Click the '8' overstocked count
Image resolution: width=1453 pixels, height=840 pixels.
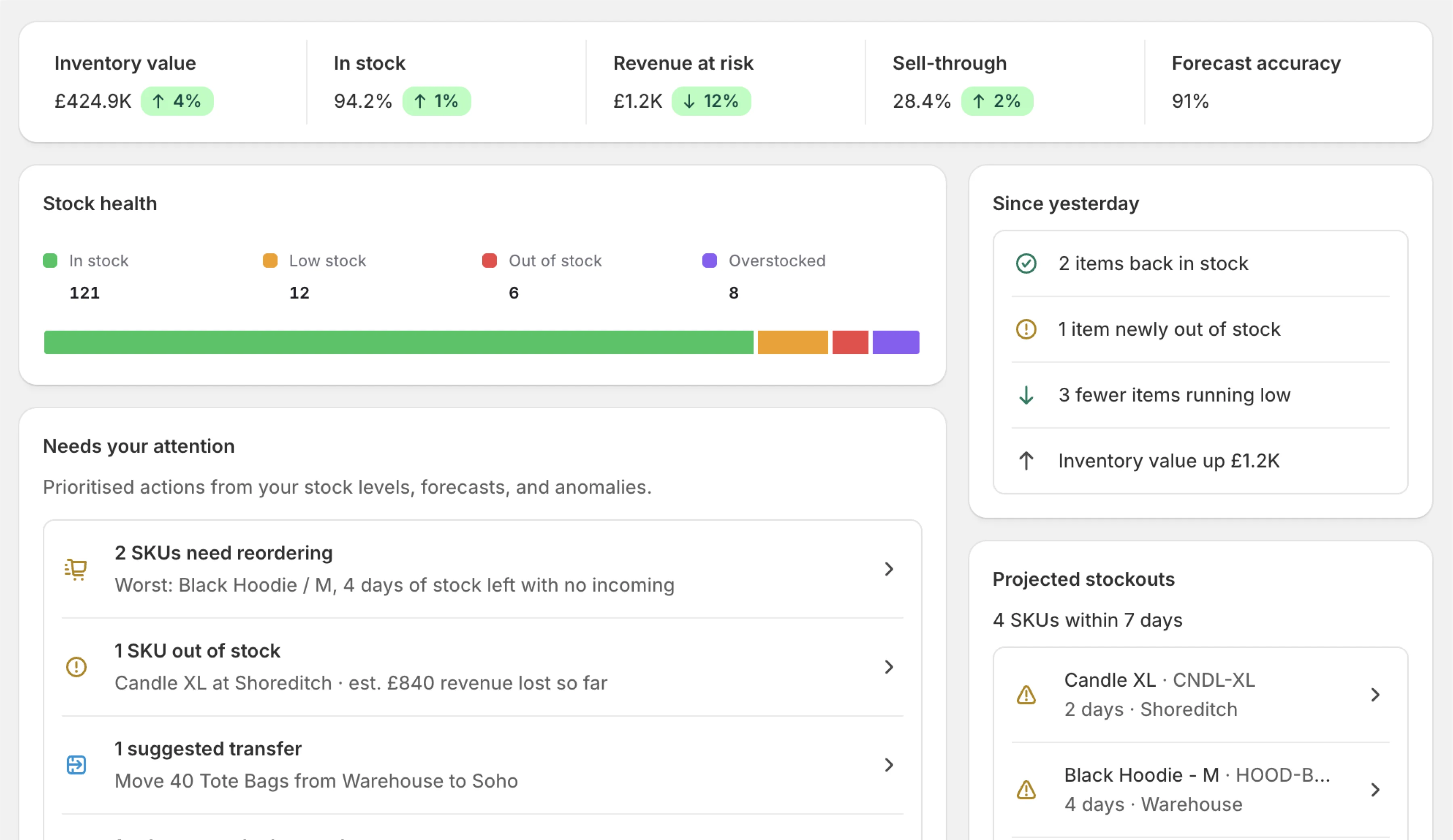[x=733, y=293]
